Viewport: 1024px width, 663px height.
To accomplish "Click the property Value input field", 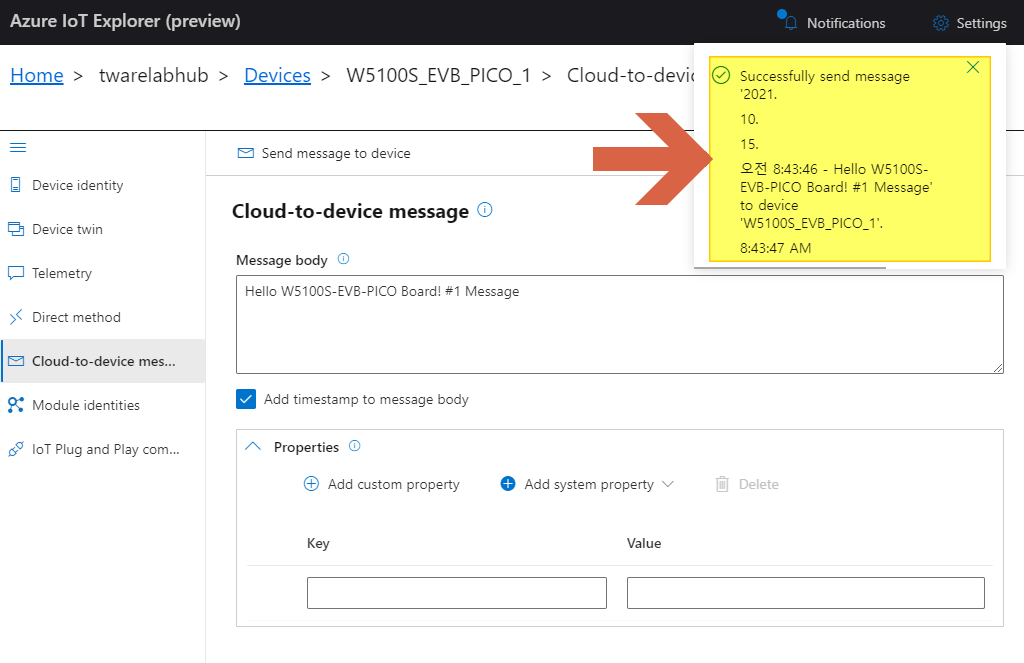I will pos(806,592).
